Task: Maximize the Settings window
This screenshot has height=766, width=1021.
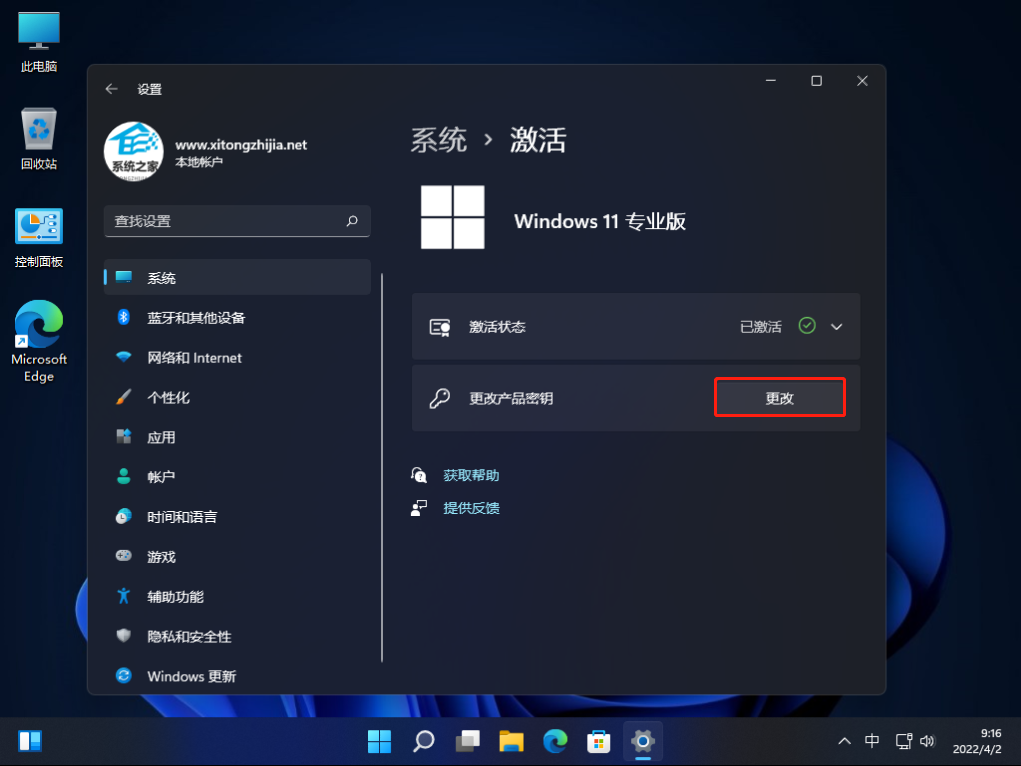Action: pos(817,81)
